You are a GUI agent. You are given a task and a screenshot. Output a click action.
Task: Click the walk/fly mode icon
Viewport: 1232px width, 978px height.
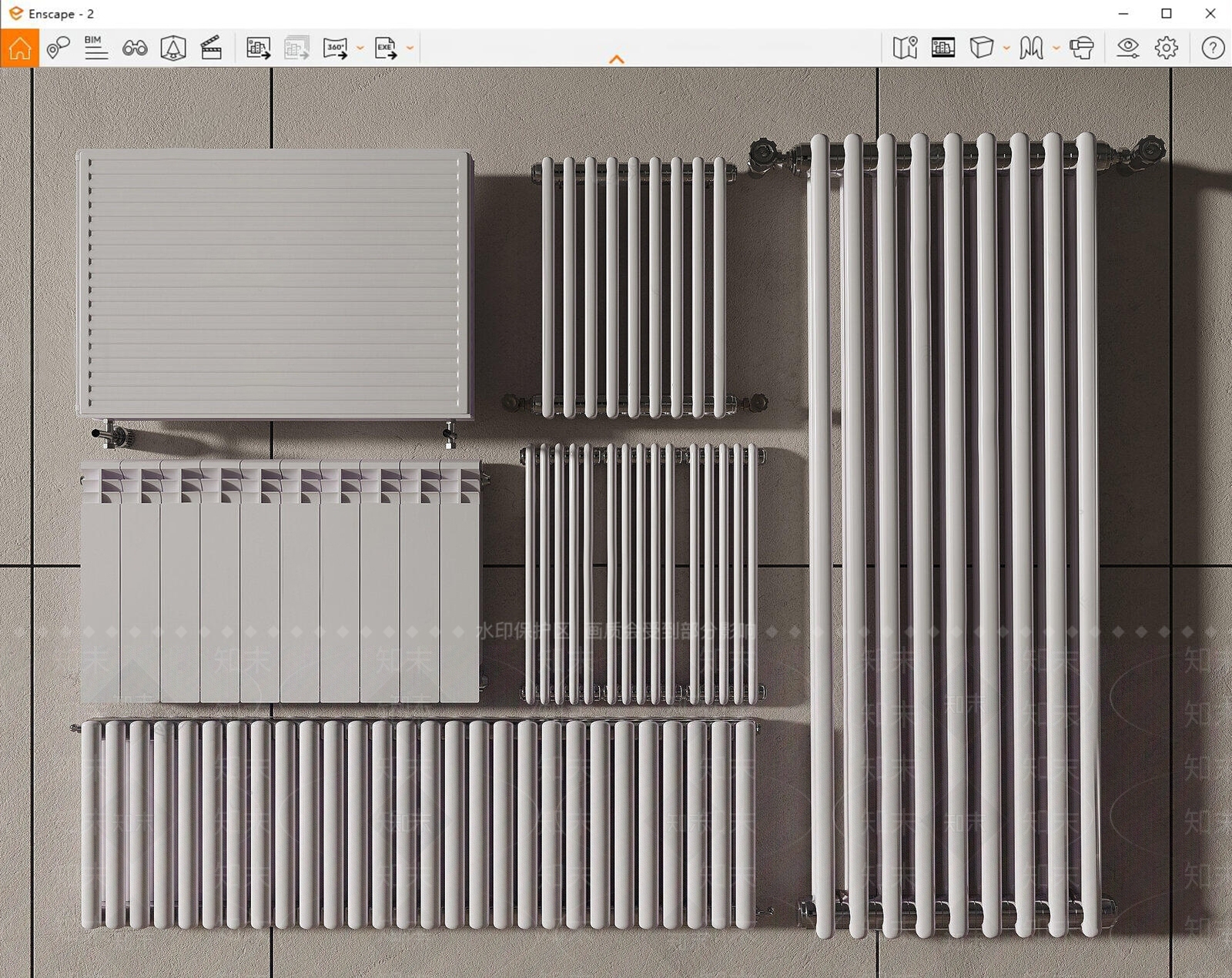coord(1031,48)
